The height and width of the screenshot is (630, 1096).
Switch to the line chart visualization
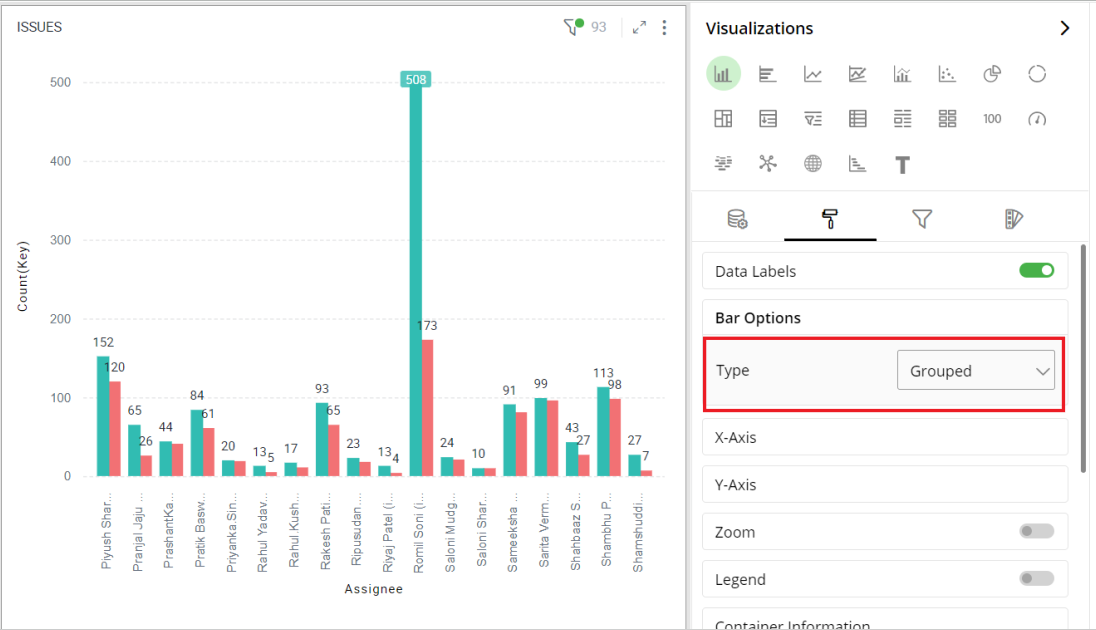812,73
